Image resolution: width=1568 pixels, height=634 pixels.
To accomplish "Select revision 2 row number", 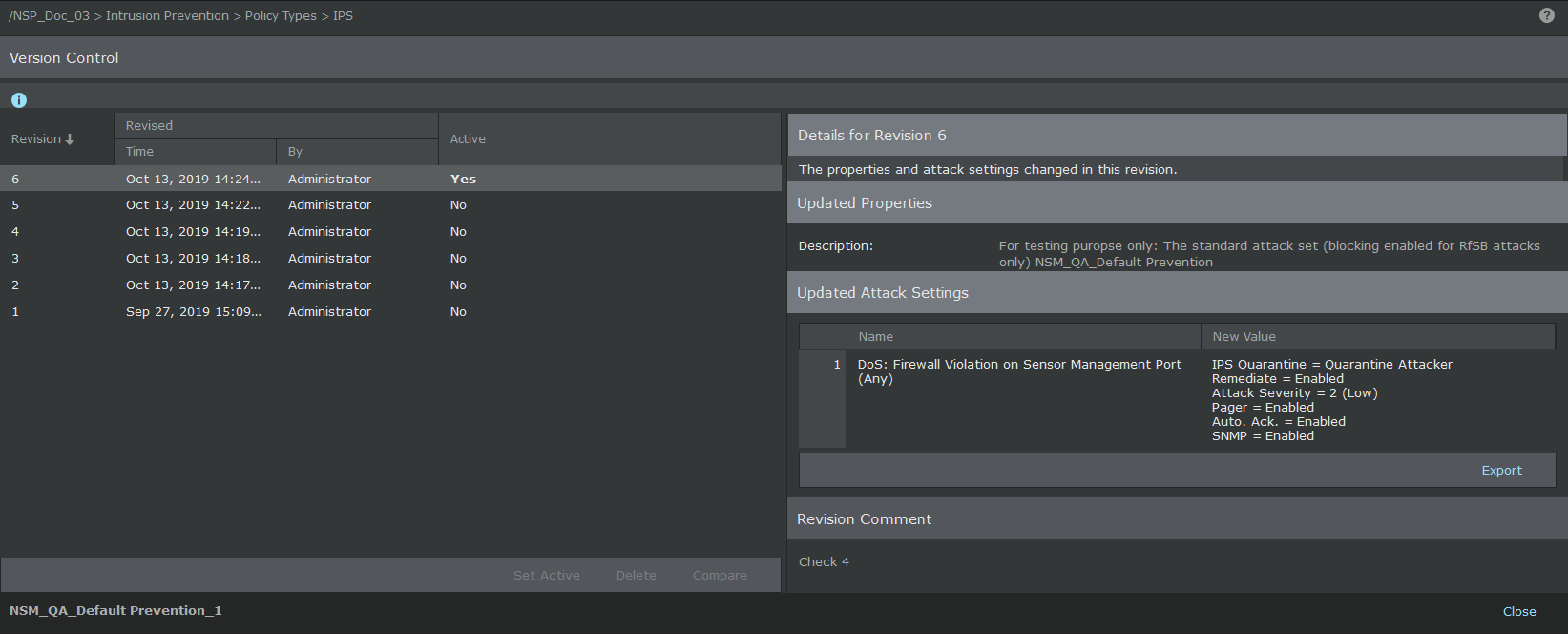I will coord(15,285).
